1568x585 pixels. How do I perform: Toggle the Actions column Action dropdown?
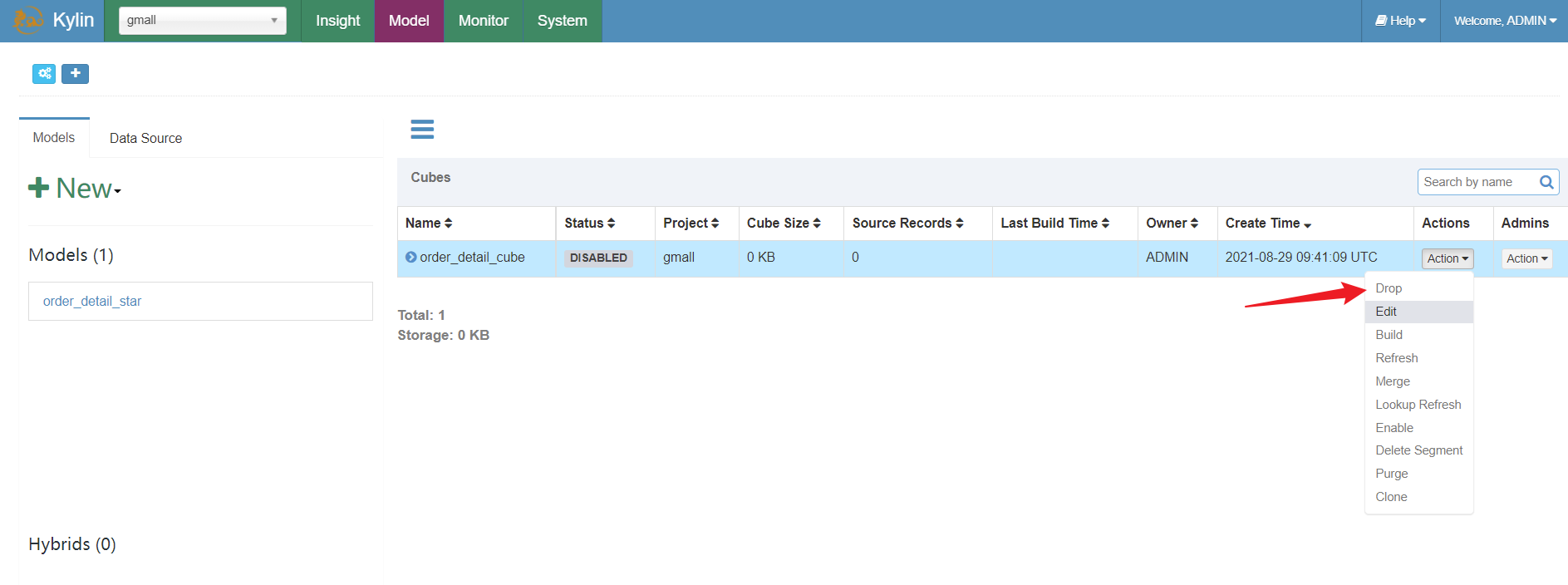(1448, 258)
